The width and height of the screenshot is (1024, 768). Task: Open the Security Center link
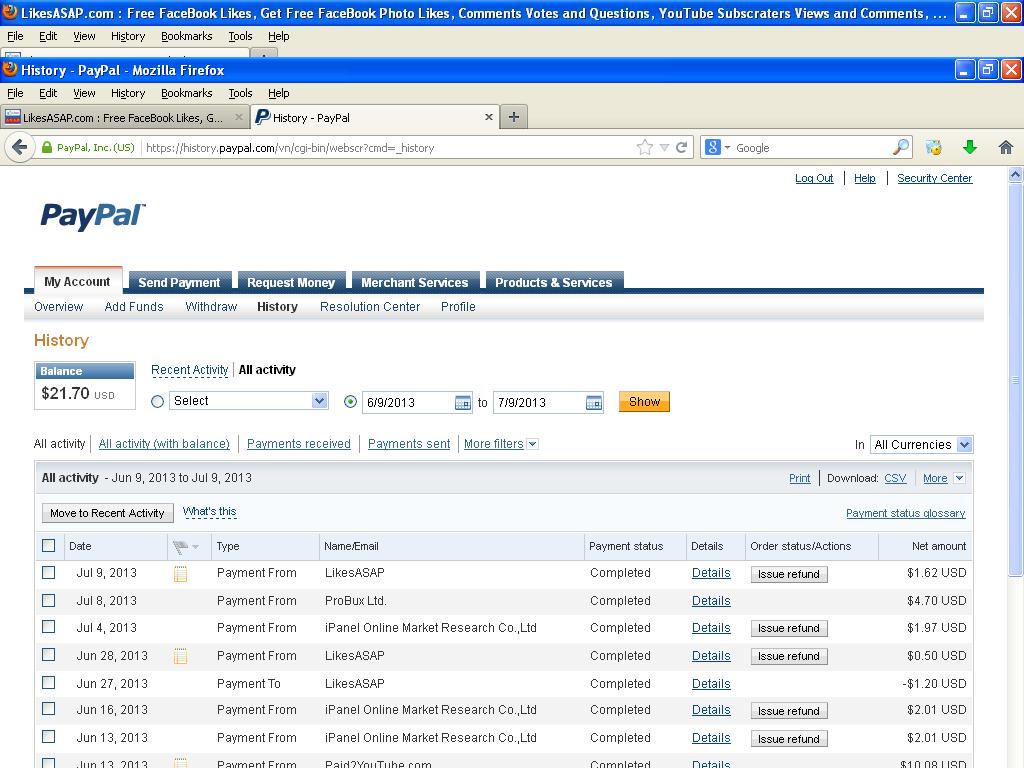coord(934,178)
